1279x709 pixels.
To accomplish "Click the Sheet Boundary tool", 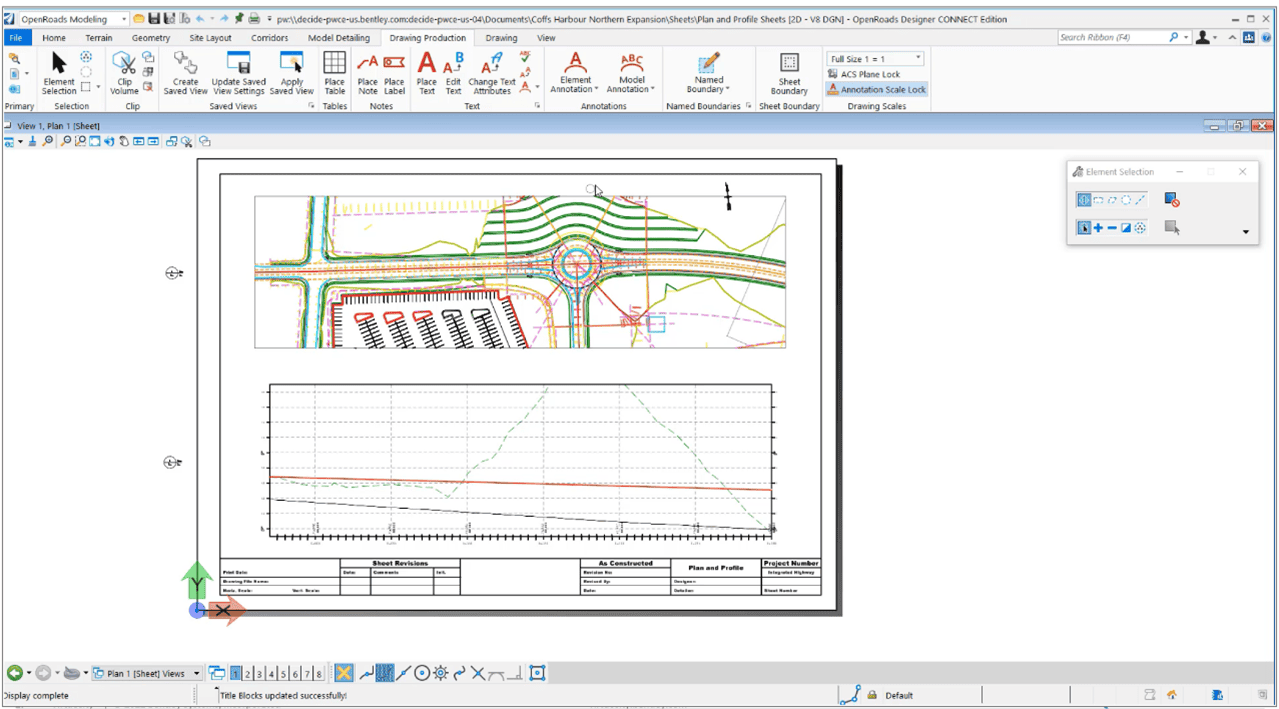I will [x=788, y=75].
